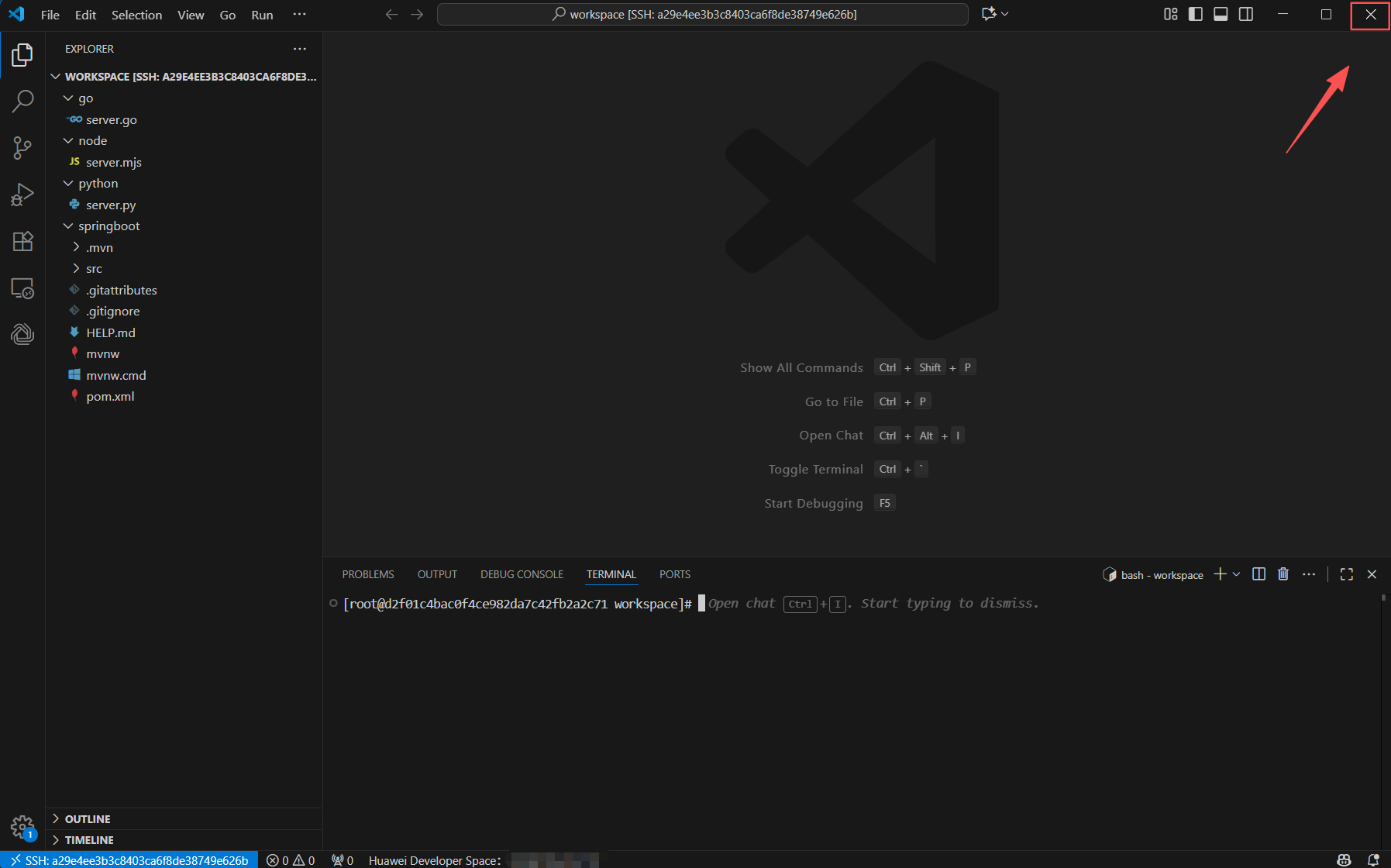The image size is (1391, 868).
Task: Open server.mjs file
Action: [x=184, y=162]
